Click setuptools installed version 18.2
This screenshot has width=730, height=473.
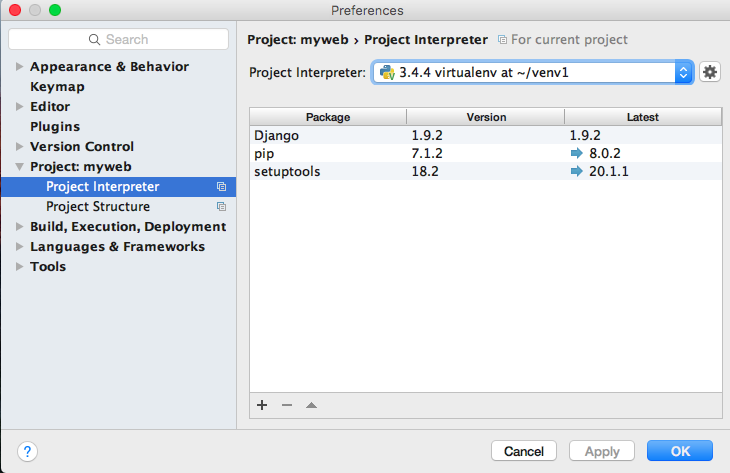425,171
